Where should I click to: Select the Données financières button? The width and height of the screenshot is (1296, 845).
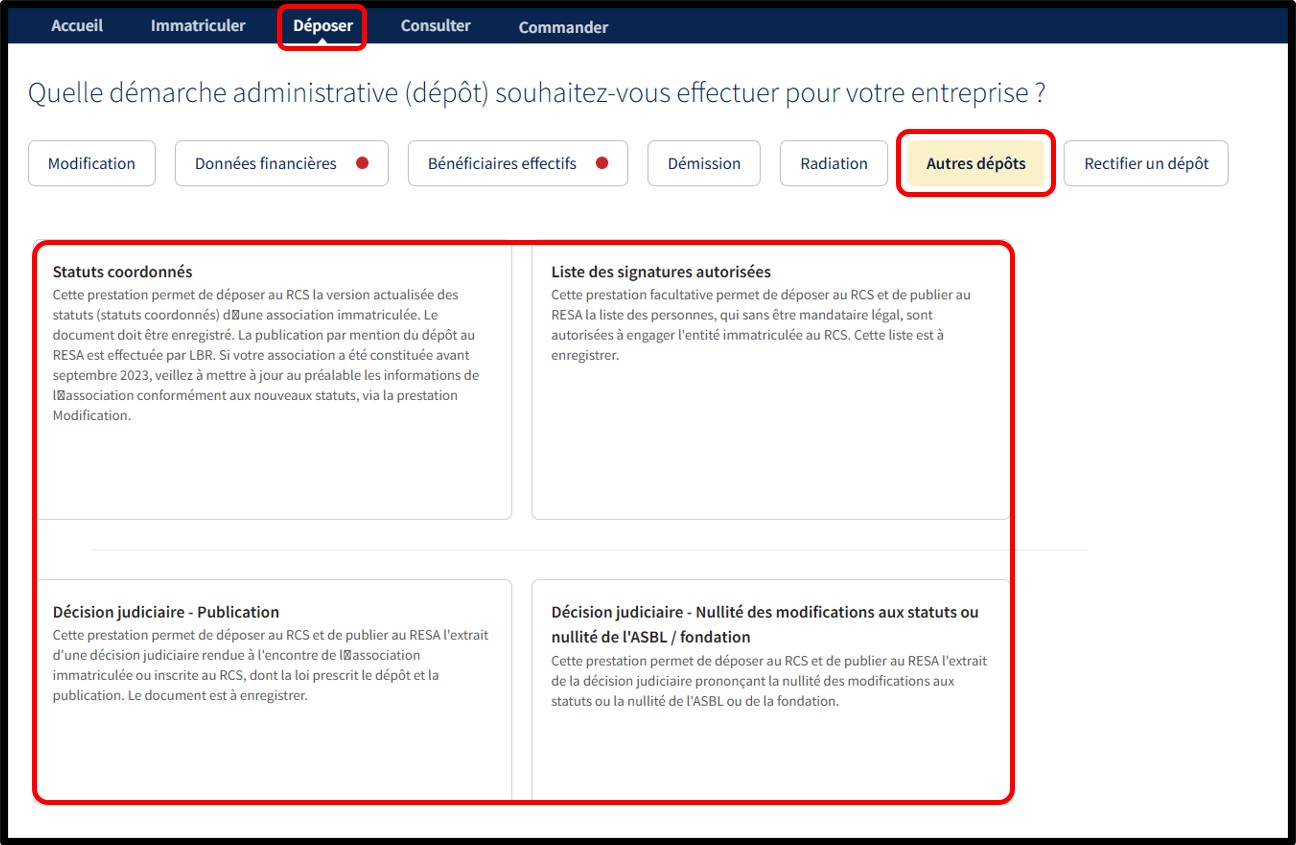tap(267, 163)
